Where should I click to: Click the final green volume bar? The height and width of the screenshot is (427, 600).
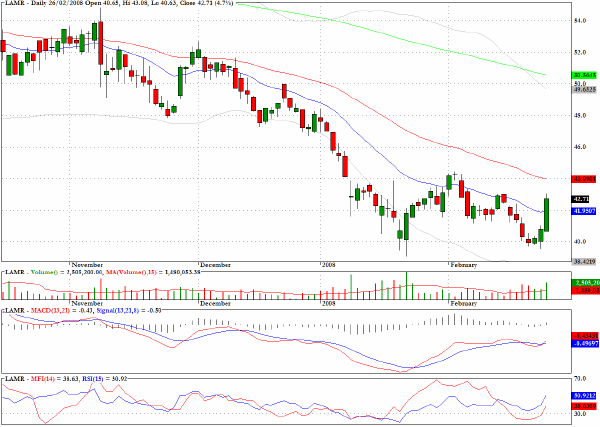click(x=547, y=291)
